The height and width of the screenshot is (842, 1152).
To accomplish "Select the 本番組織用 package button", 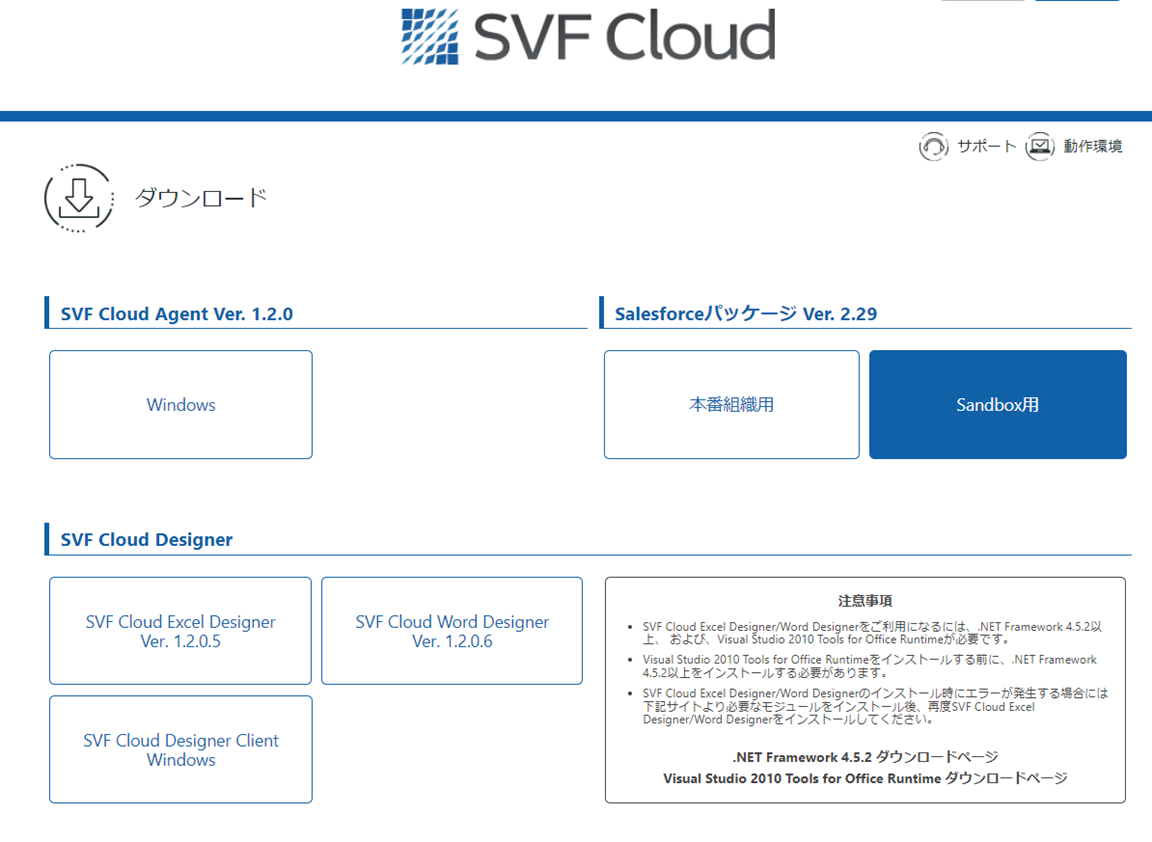I will point(732,405).
